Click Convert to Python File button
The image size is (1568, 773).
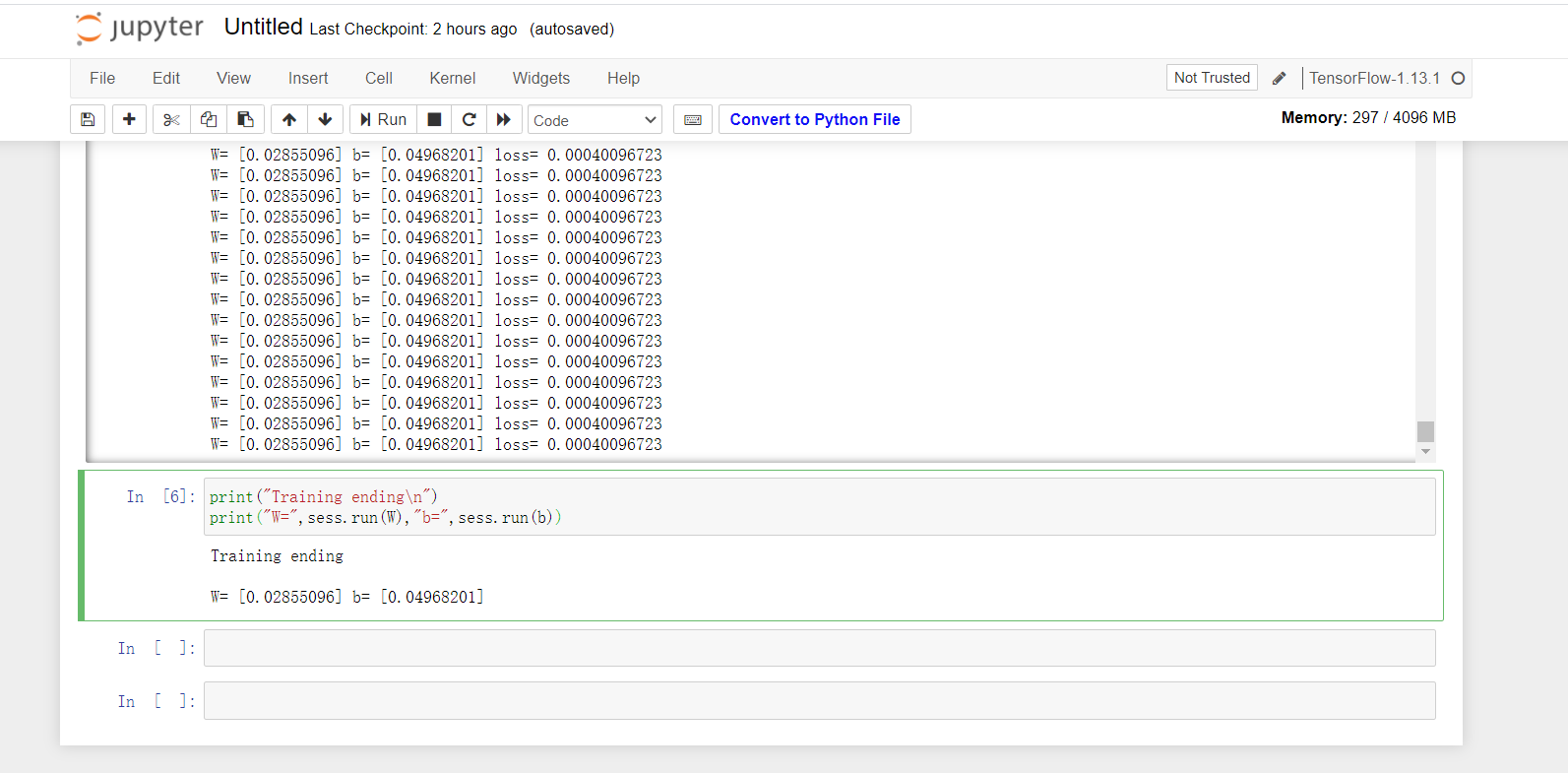(815, 119)
